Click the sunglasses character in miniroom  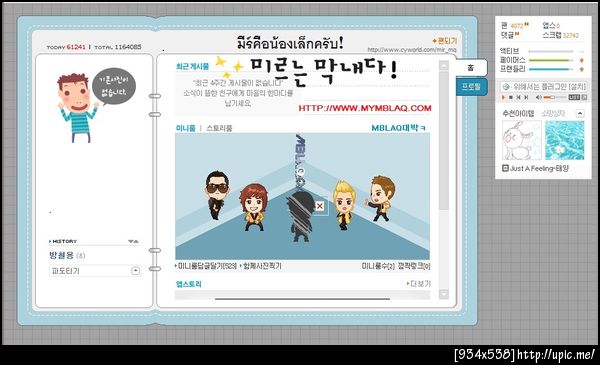click(217, 195)
